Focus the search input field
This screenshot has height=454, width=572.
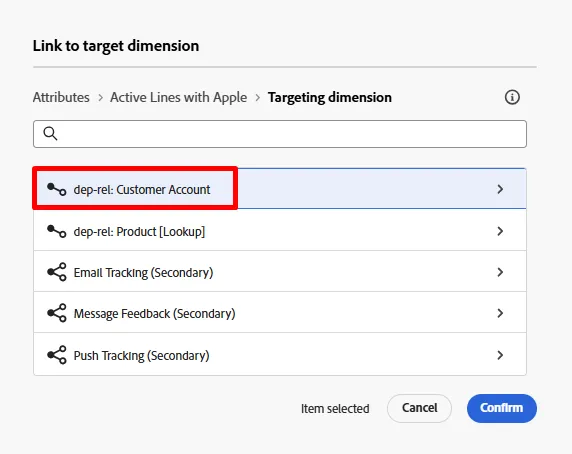click(280, 134)
